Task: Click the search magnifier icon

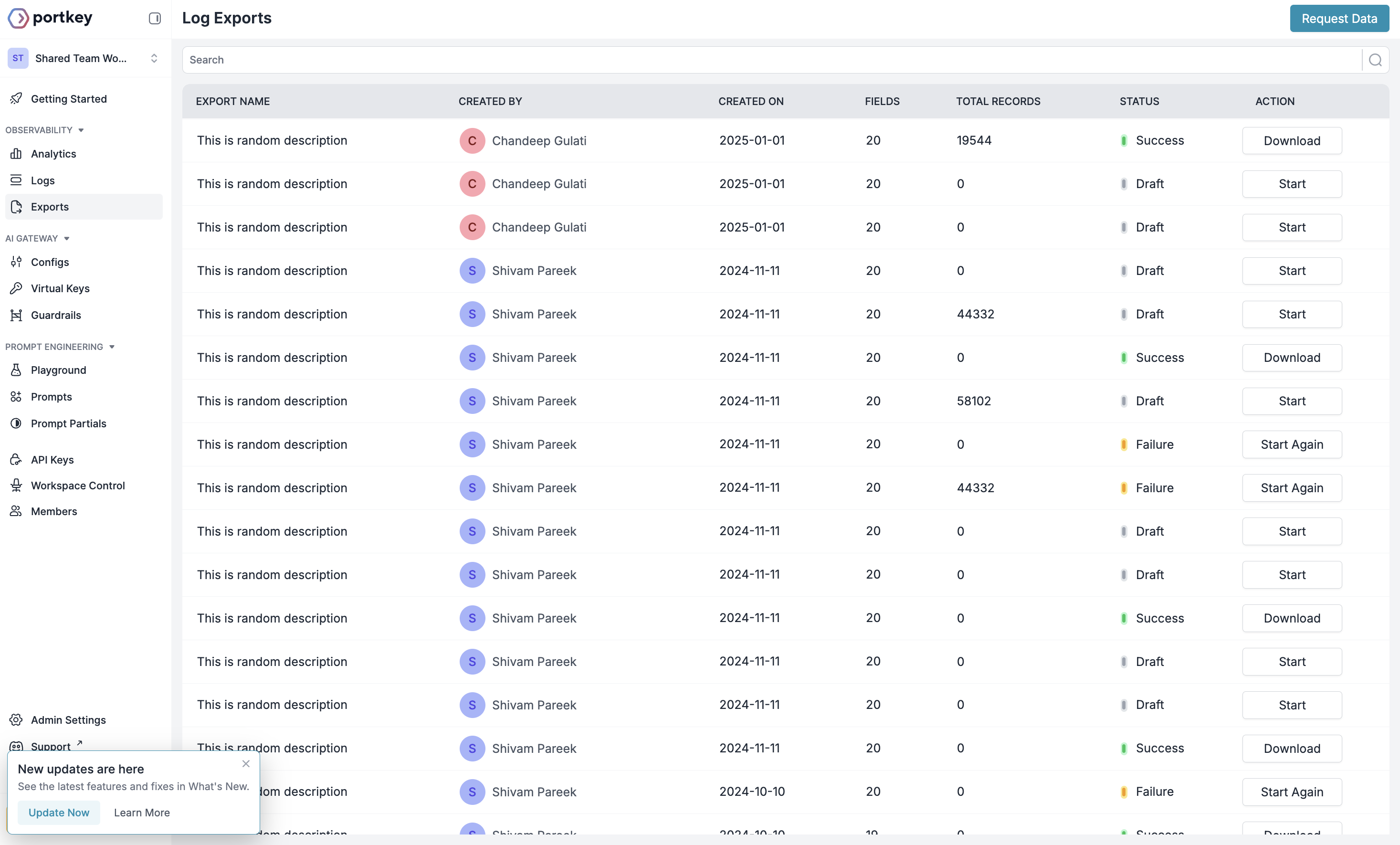Action: tap(1375, 60)
